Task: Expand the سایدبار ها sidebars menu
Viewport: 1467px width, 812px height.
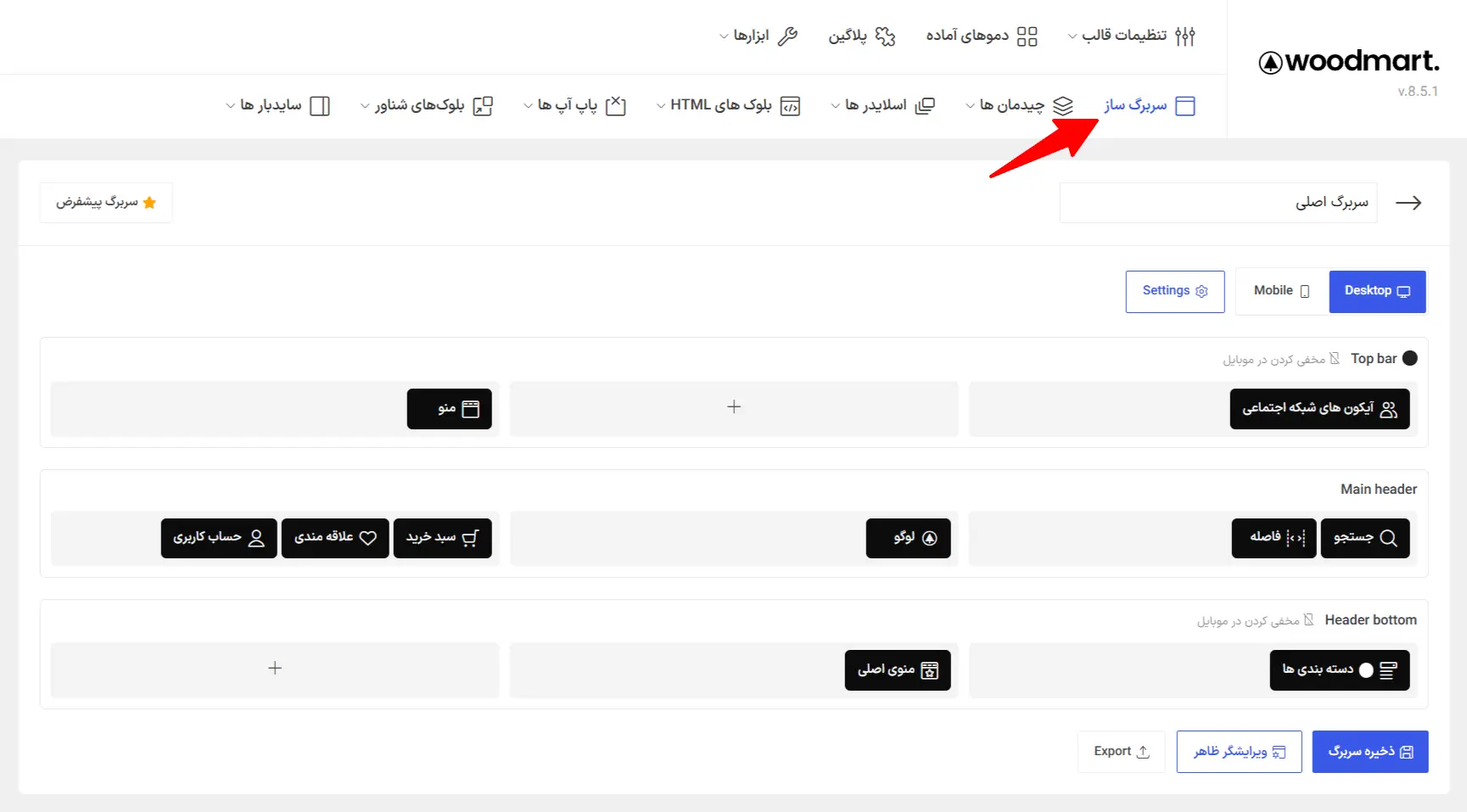Action: (x=277, y=105)
